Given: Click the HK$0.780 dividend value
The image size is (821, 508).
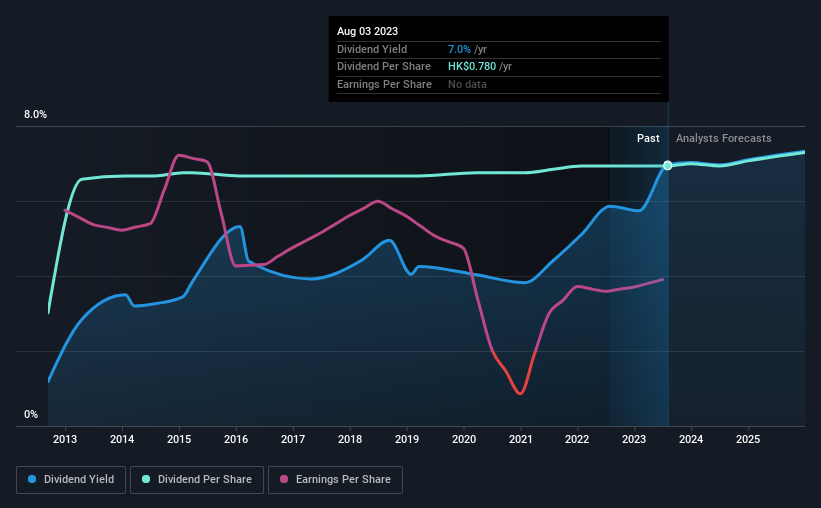Looking at the screenshot, I should pos(472,67).
